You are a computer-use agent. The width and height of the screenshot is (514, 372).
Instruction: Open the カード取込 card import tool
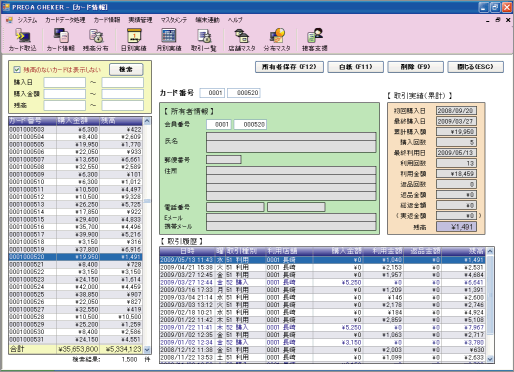22,40
